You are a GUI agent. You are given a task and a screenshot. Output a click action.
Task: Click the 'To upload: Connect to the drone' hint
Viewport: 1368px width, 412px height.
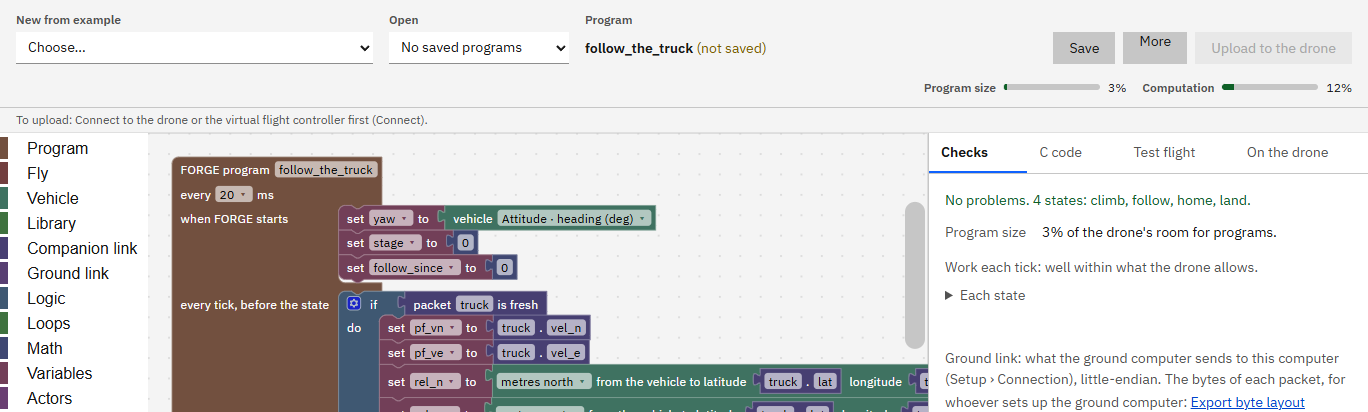(x=221, y=120)
